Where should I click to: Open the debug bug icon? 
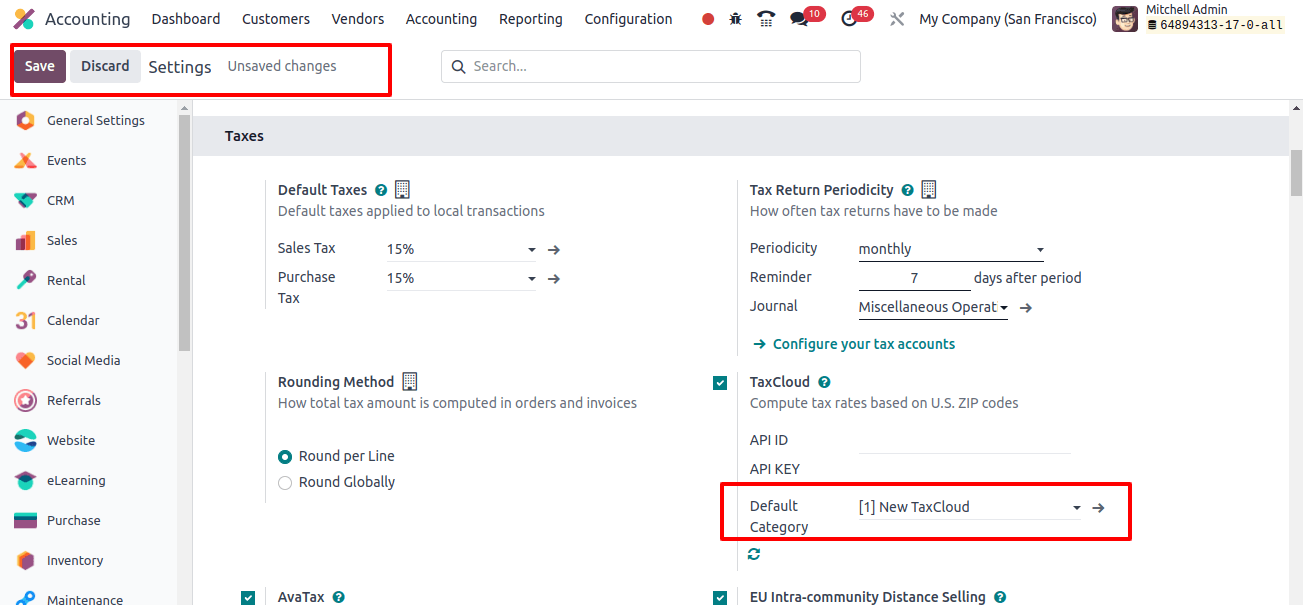point(736,19)
